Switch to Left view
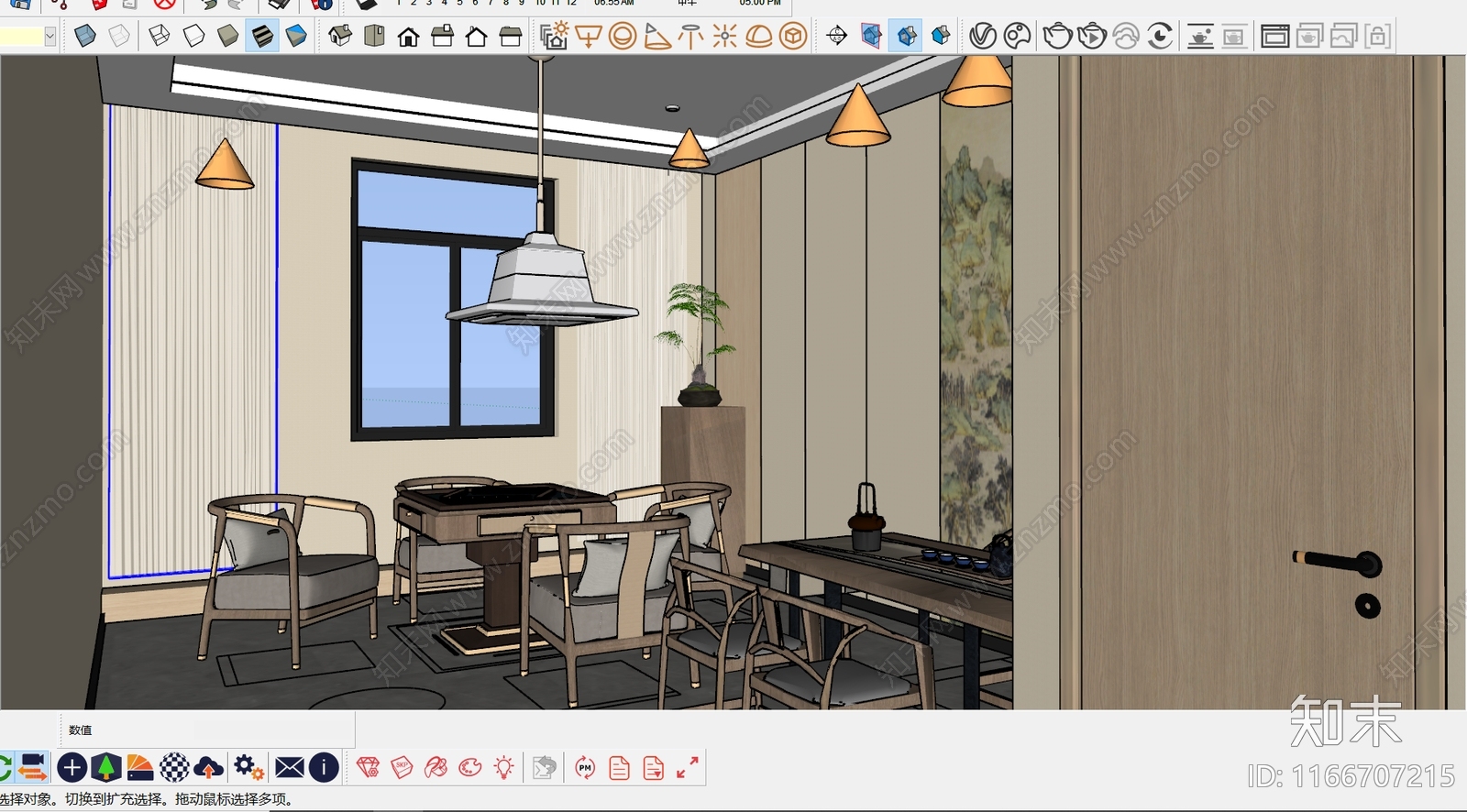 510,36
